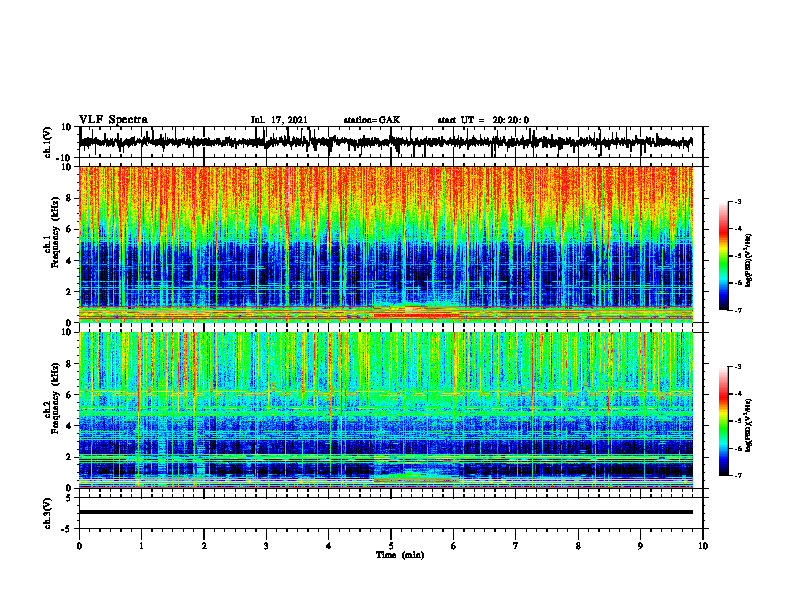Click the "8" kHz tick of ch.2 spectrogram
792x612 pixels.
tap(69, 364)
